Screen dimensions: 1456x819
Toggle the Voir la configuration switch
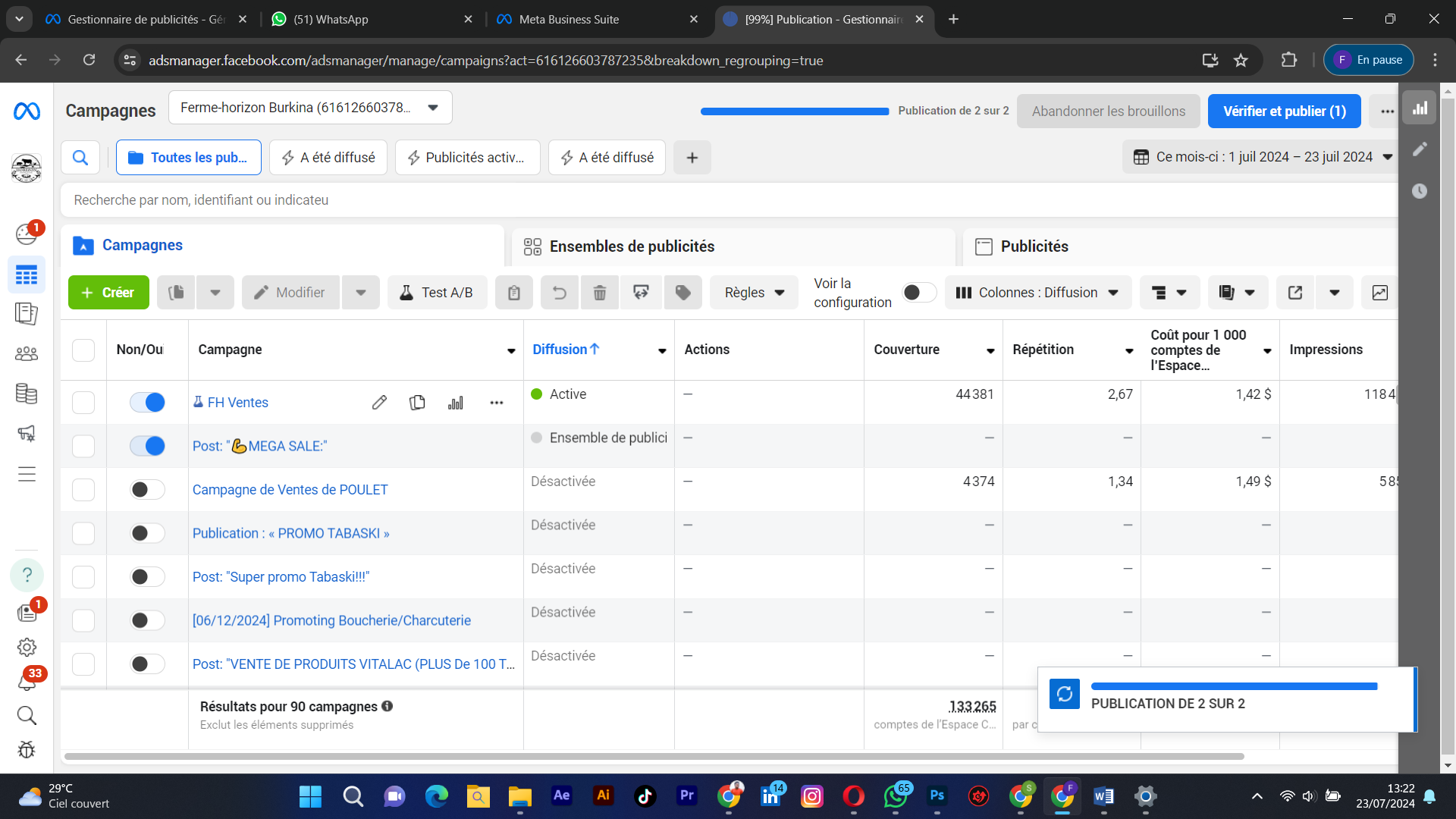[918, 293]
